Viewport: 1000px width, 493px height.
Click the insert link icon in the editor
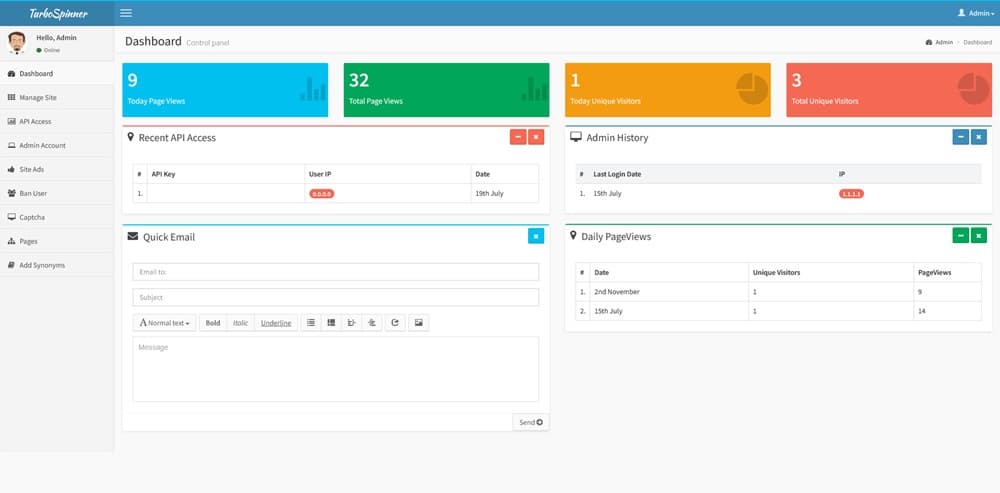pyautogui.click(x=395, y=323)
